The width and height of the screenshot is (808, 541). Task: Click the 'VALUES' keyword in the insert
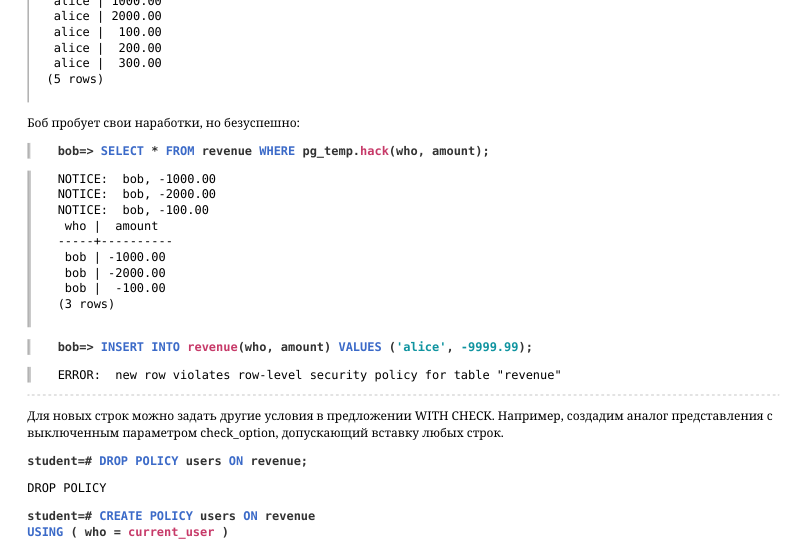click(360, 347)
